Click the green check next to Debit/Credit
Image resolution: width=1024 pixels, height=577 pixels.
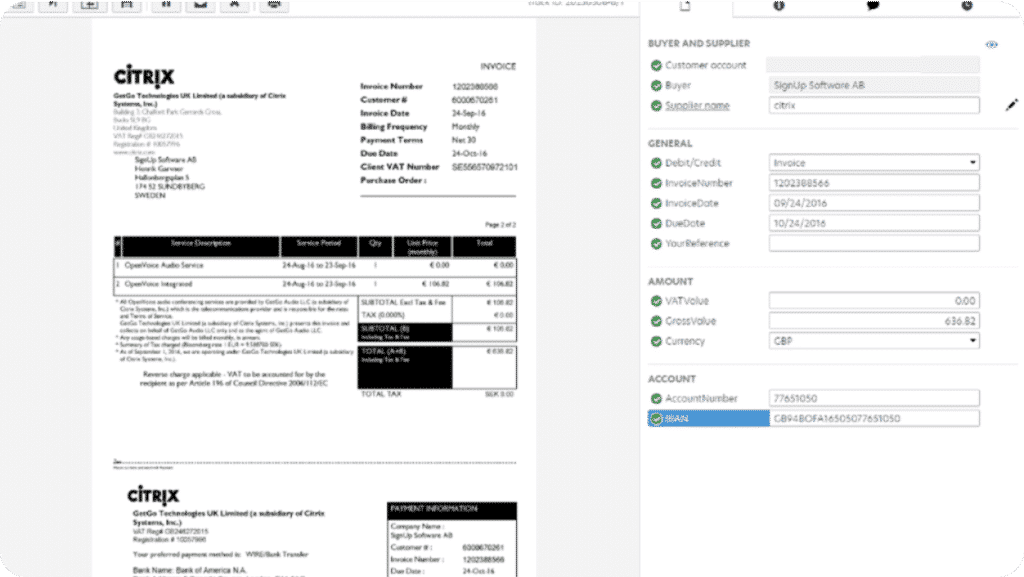[656, 163]
